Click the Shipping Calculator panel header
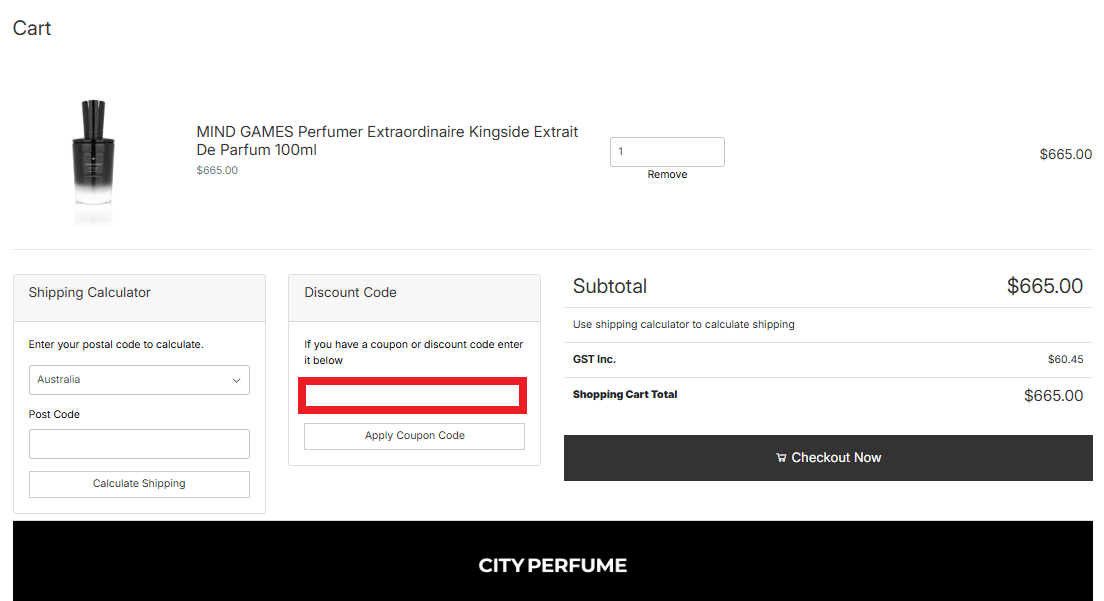The width and height of the screenshot is (1104, 601). point(90,292)
